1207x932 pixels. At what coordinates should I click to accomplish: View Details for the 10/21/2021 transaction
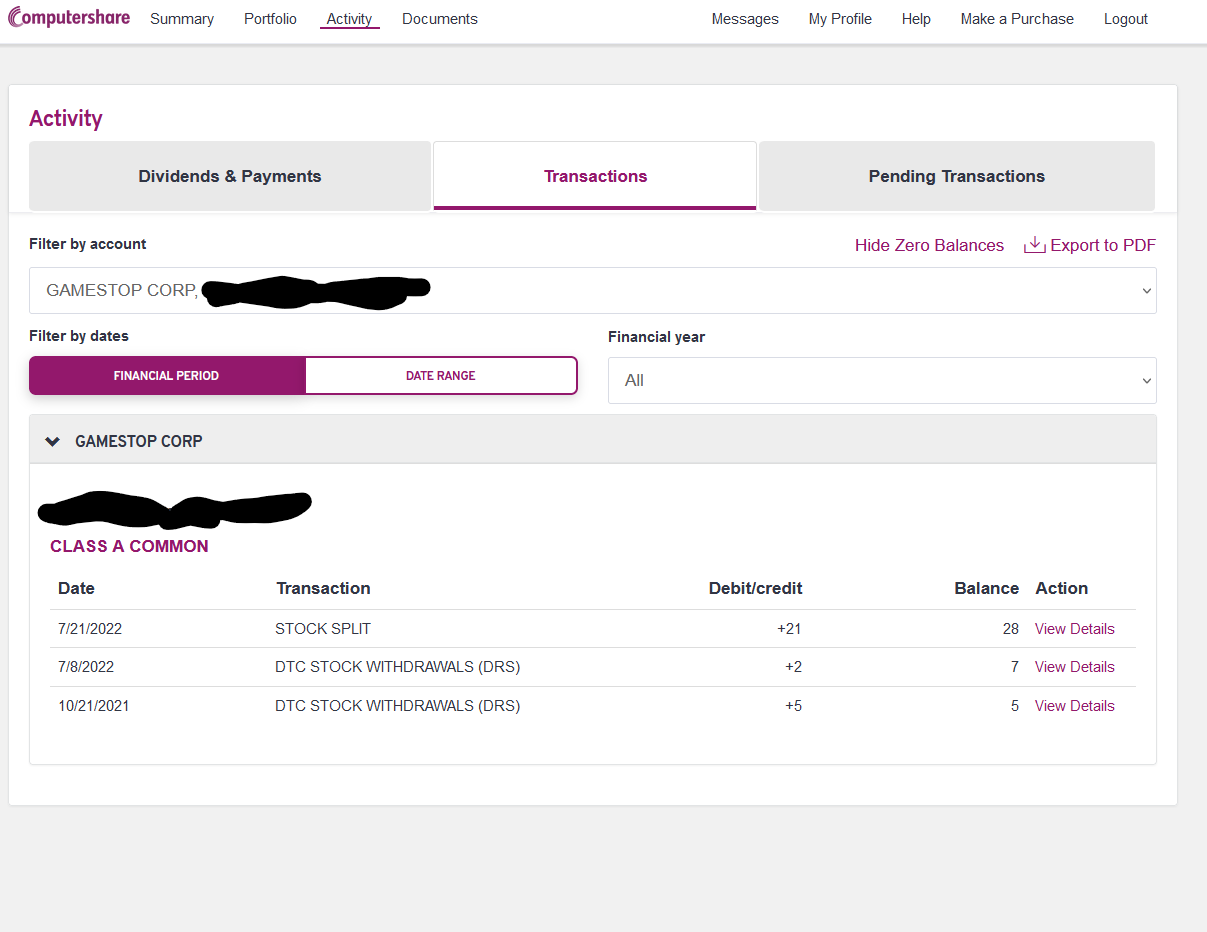coord(1074,706)
